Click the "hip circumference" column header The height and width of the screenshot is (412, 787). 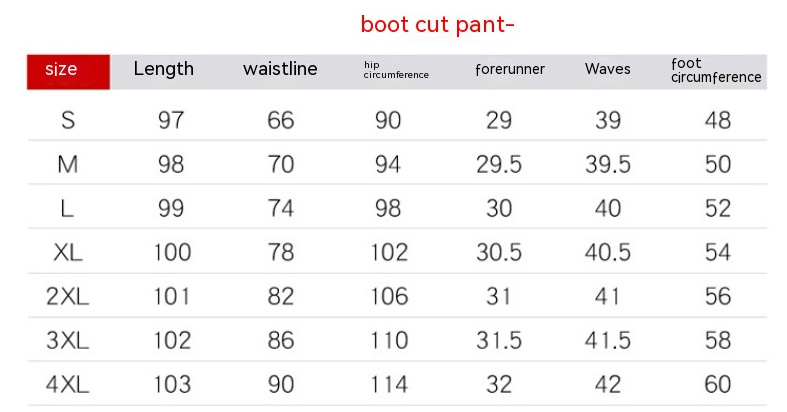(396, 70)
